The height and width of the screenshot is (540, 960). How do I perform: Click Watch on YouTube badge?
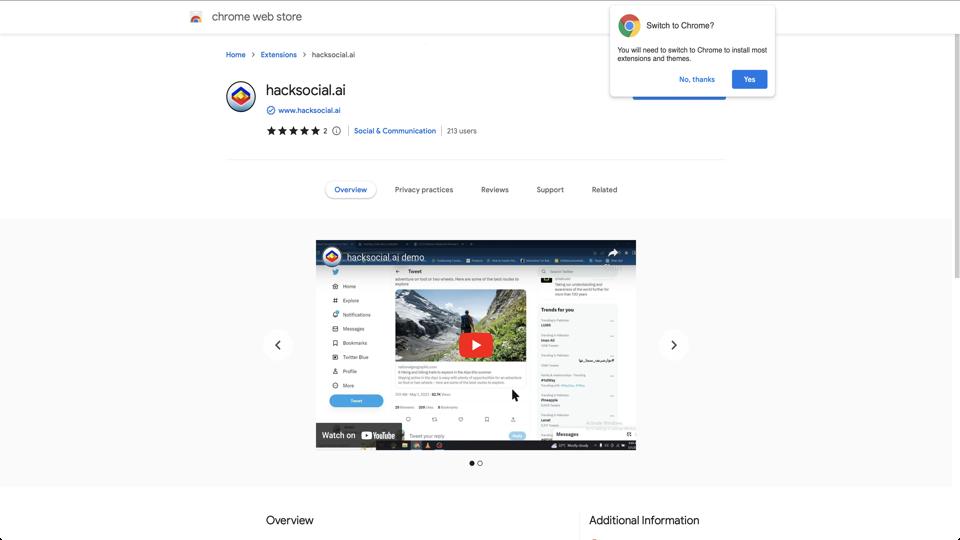[358, 435]
